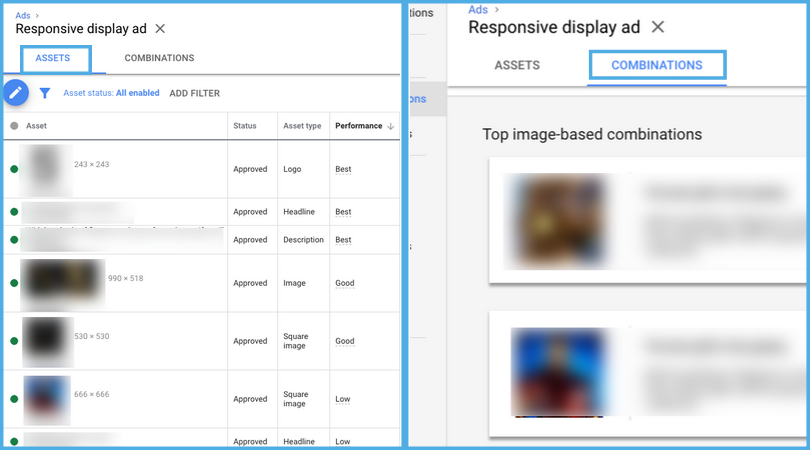Open the ASSETS tab in the left panel

pyautogui.click(x=53, y=58)
